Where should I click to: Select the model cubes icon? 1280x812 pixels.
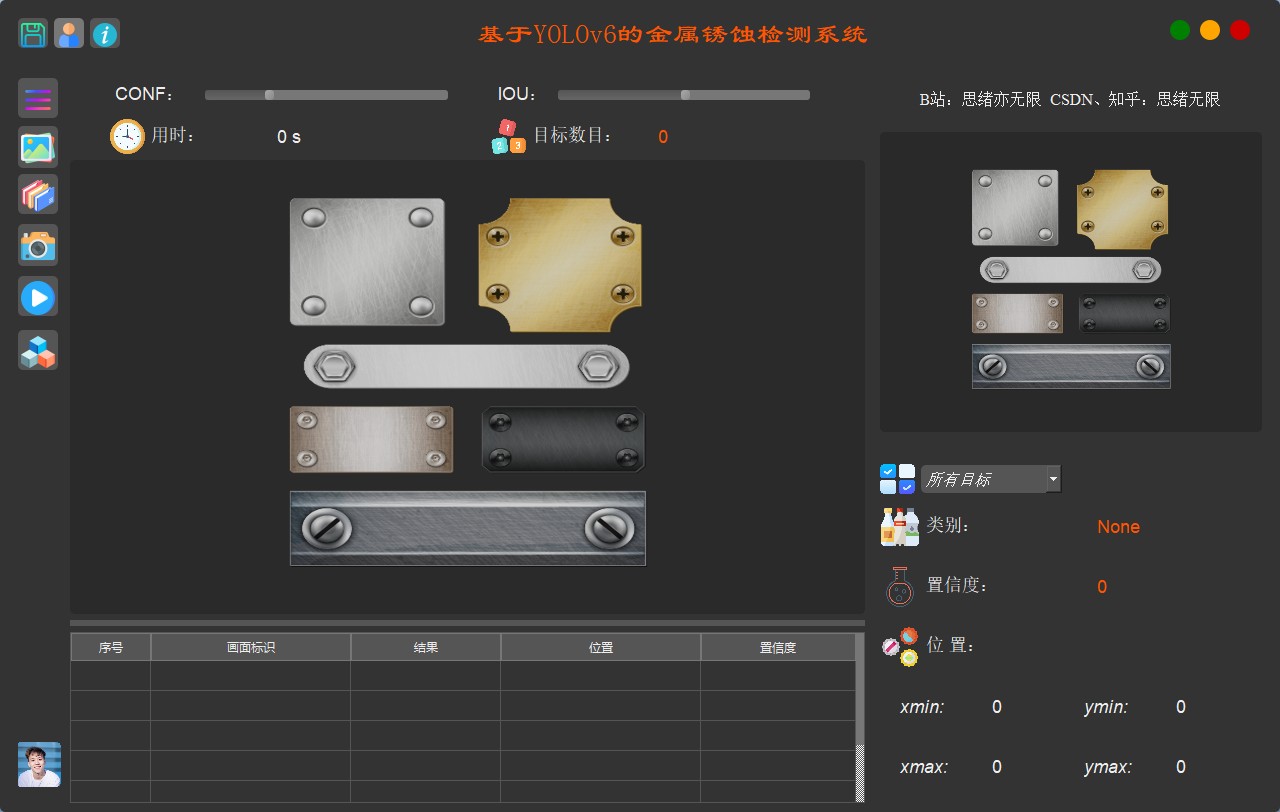coord(38,351)
